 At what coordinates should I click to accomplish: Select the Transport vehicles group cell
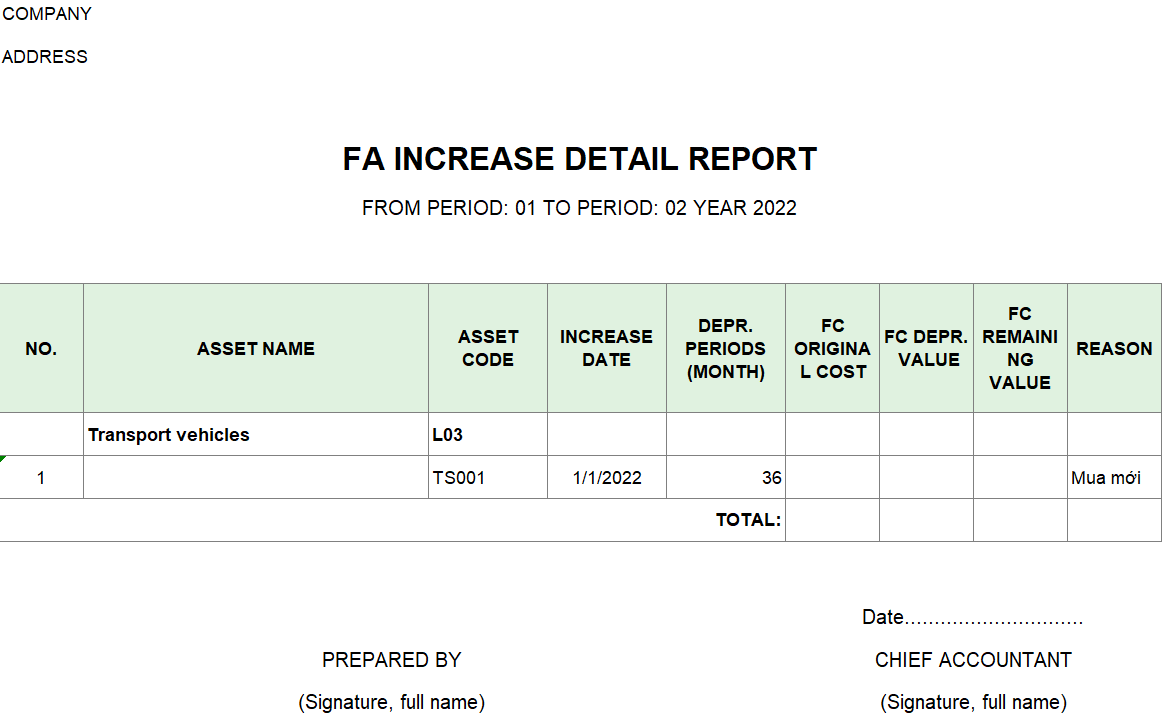tap(169, 435)
